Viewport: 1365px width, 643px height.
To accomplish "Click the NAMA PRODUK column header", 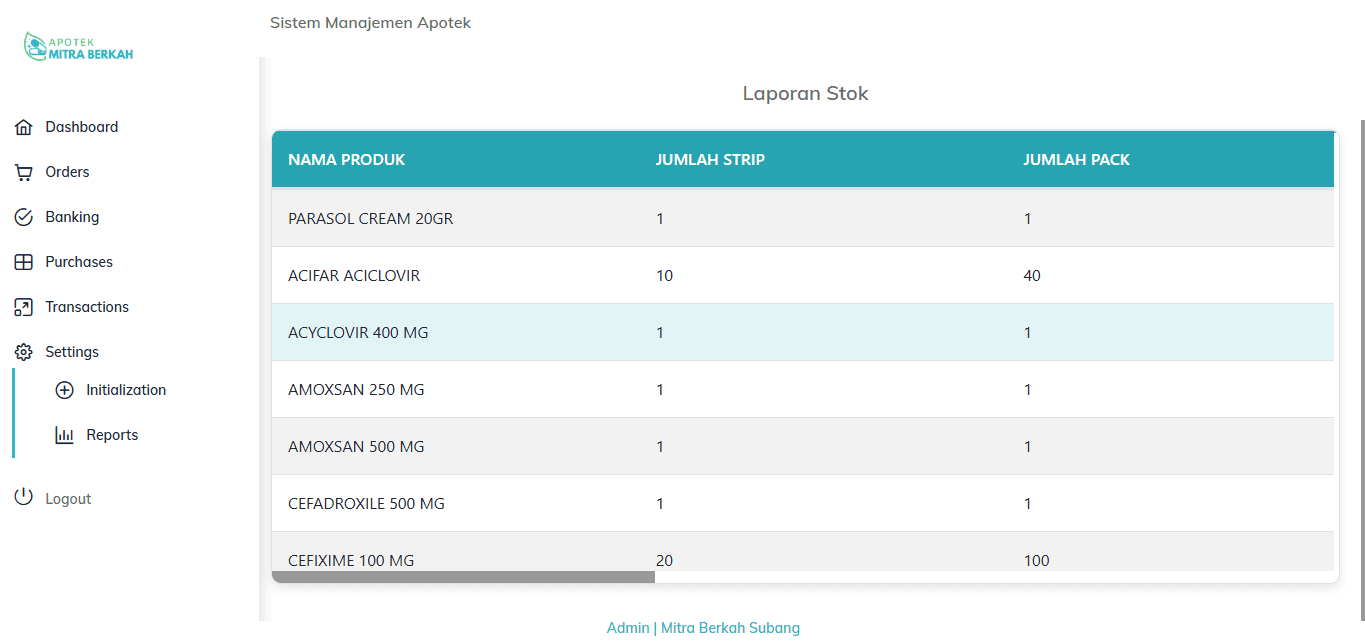I will click(x=347, y=160).
